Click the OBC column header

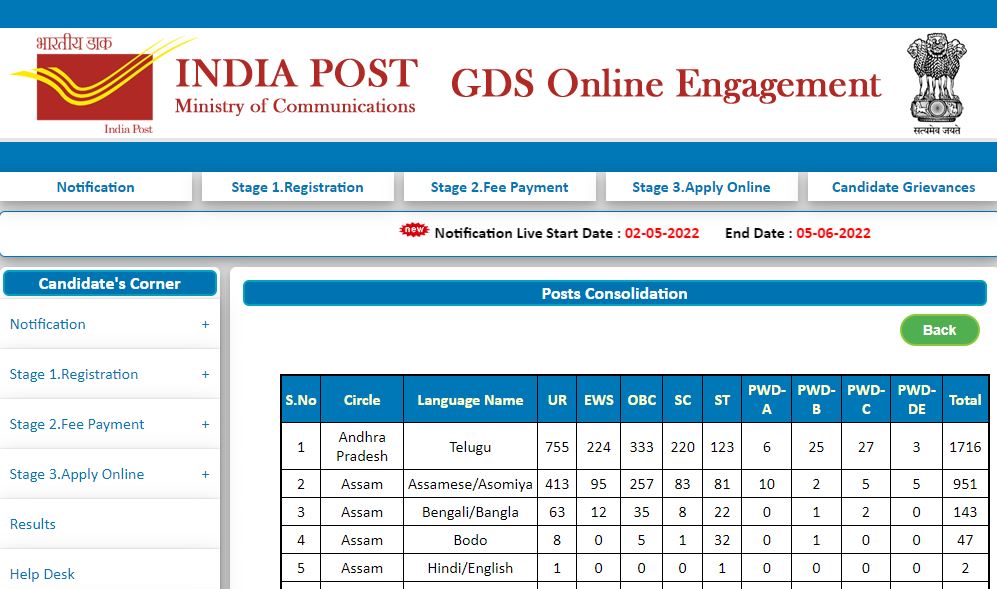click(642, 399)
